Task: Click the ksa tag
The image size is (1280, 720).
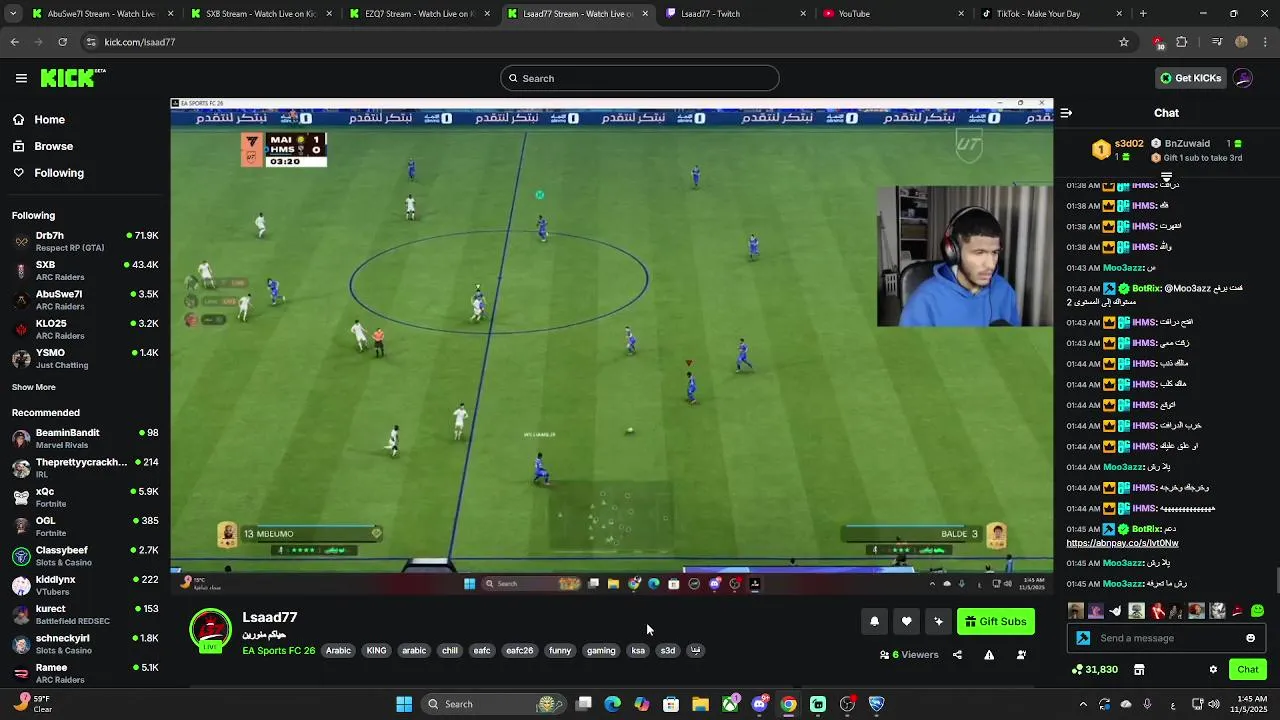Action: 638,650
